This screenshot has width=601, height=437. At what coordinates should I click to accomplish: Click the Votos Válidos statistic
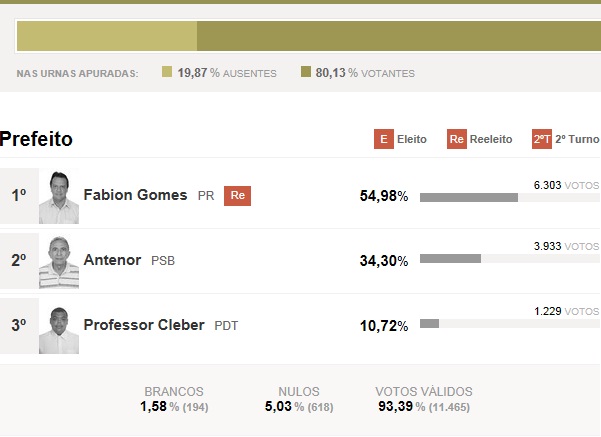(x=423, y=400)
